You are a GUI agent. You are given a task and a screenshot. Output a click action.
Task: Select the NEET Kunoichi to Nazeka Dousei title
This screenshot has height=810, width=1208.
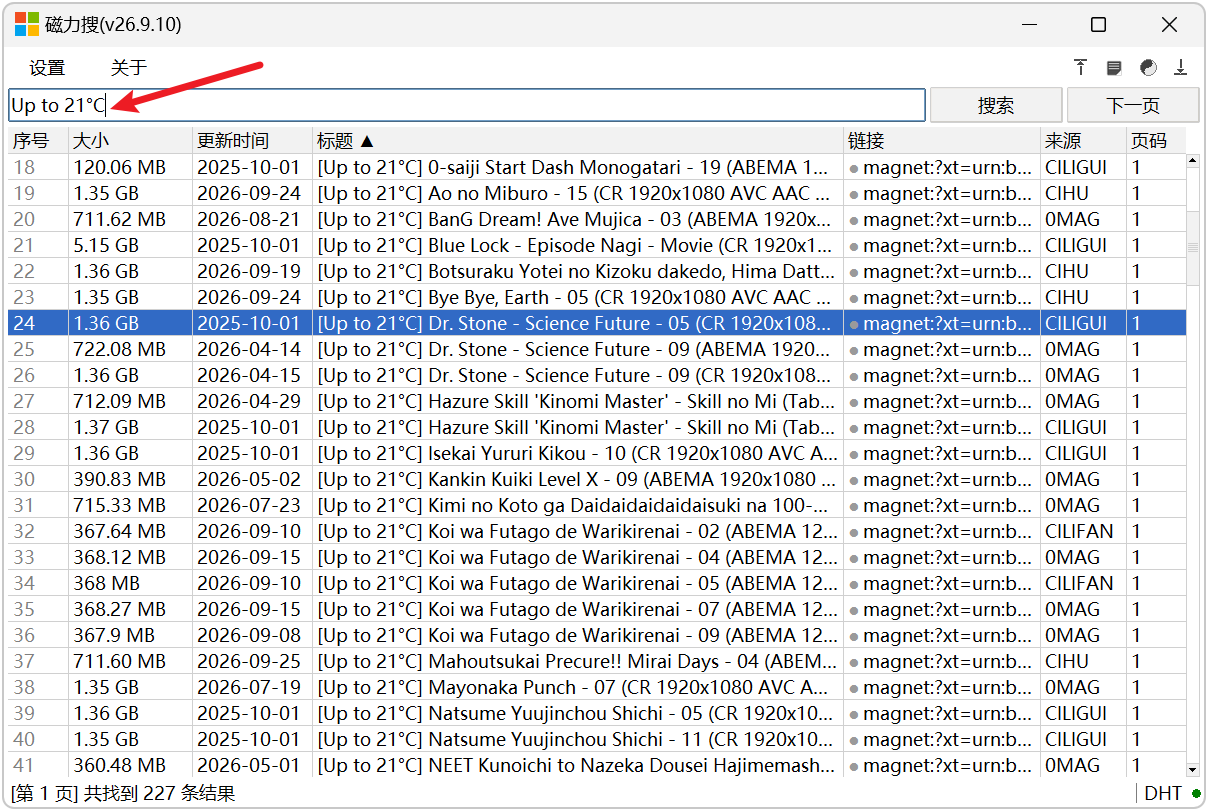pos(576,765)
